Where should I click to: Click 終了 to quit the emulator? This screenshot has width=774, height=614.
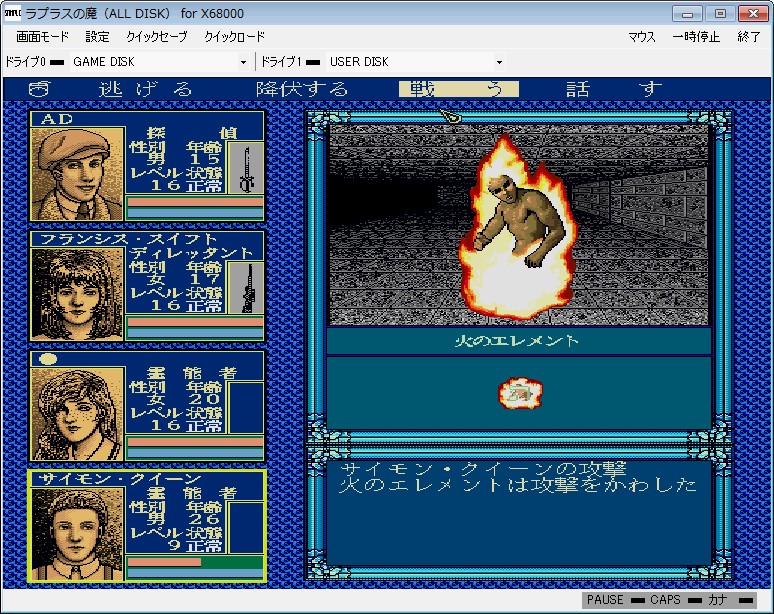tap(749, 37)
